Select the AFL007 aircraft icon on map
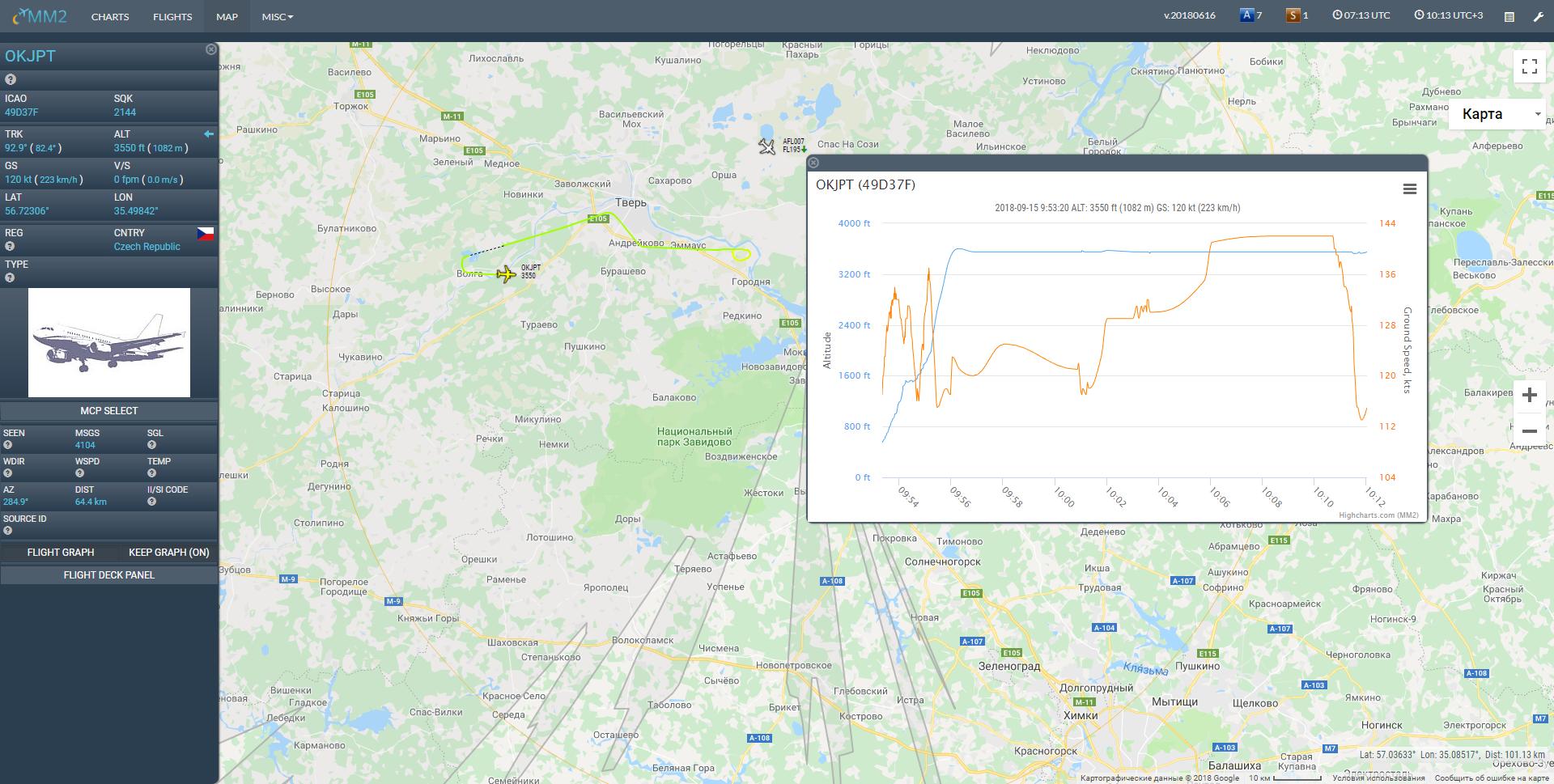 pyautogui.click(x=766, y=146)
